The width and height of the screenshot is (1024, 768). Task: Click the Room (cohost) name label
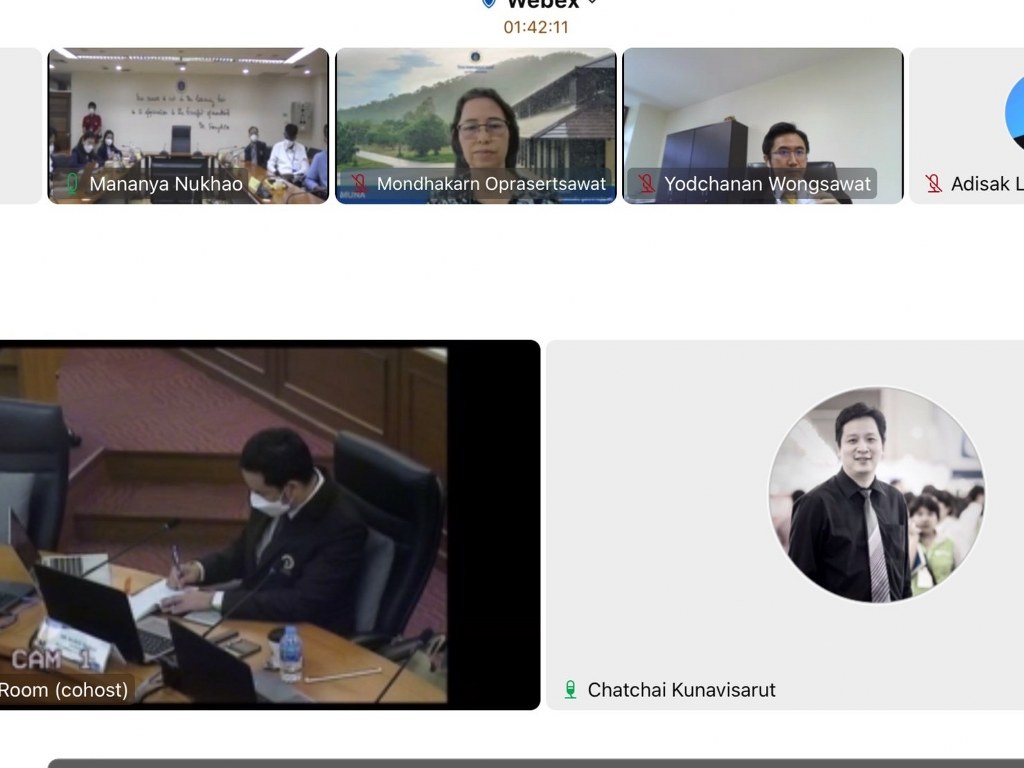click(63, 690)
